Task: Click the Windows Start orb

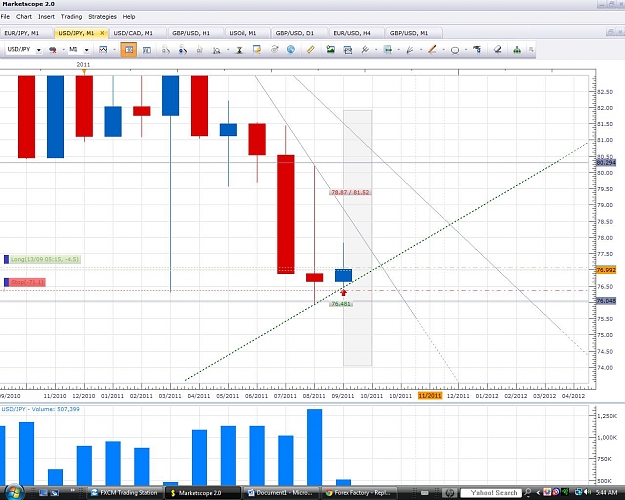Action: (x=14, y=492)
